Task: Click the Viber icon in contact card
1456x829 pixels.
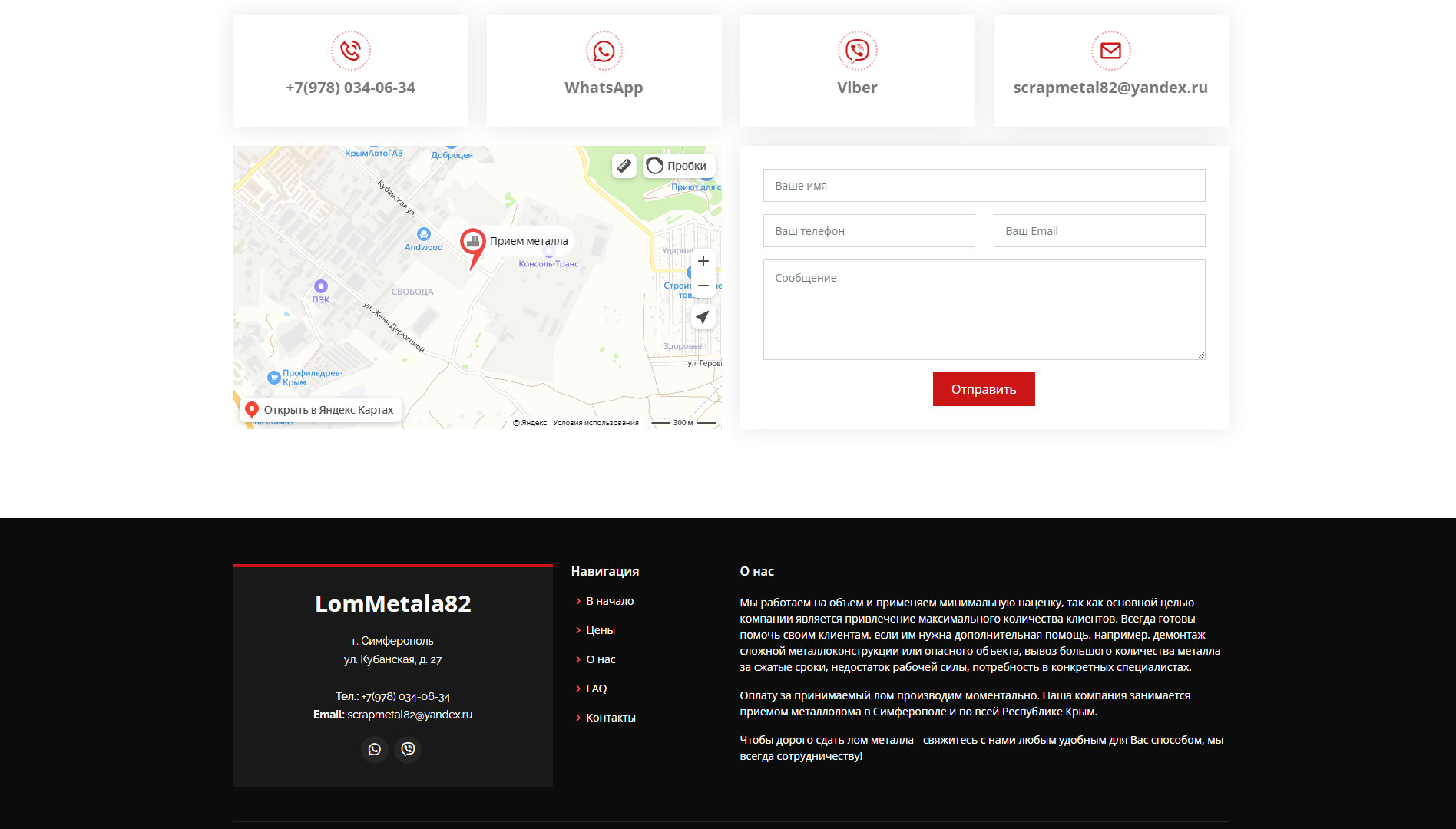Action: coord(857,51)
